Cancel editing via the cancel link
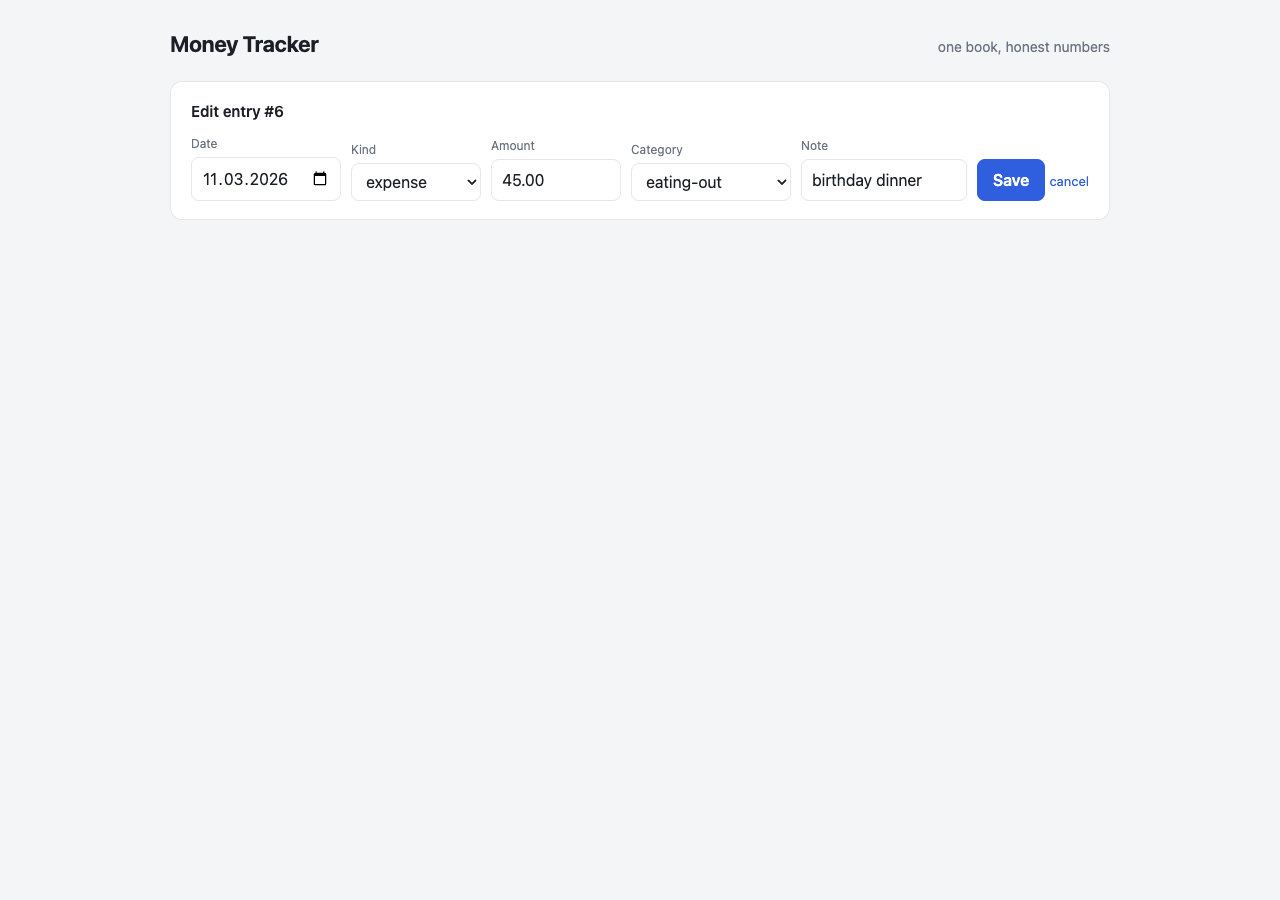The image size is (1280, 900). pos(1069,181)
